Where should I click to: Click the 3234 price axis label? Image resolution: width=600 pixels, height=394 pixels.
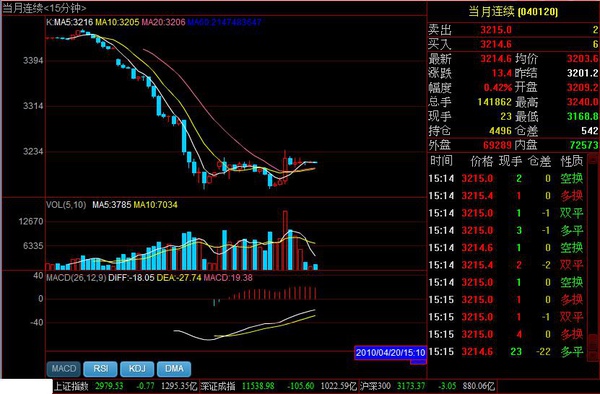click(x=33, y=151)
